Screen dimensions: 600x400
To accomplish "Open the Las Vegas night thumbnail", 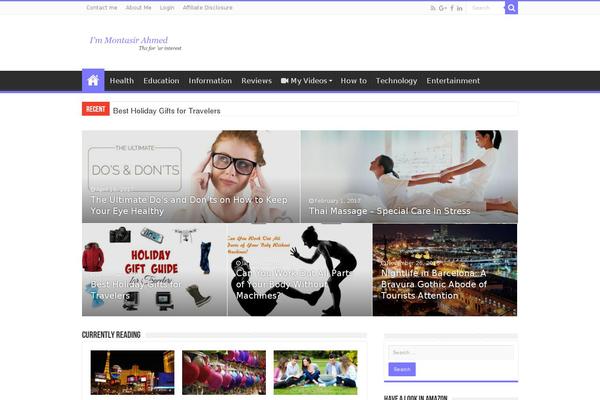I will (132, 372).
